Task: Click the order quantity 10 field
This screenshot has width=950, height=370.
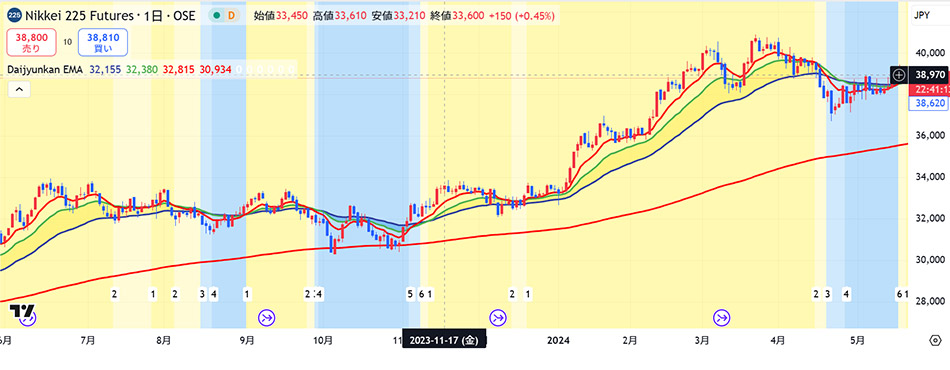Action: pos(68,42)
